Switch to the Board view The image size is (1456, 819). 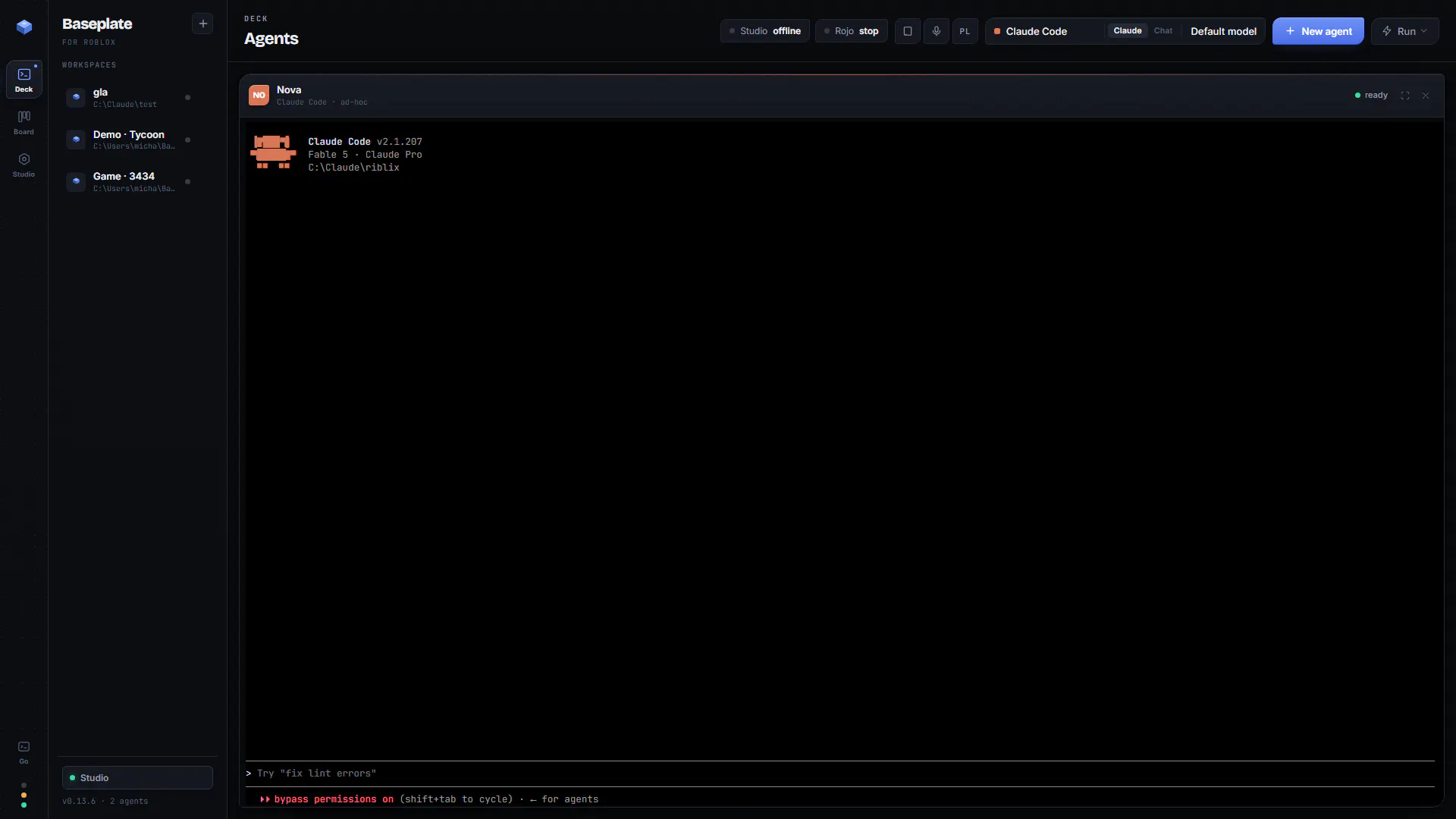click(x=24, y=122)
